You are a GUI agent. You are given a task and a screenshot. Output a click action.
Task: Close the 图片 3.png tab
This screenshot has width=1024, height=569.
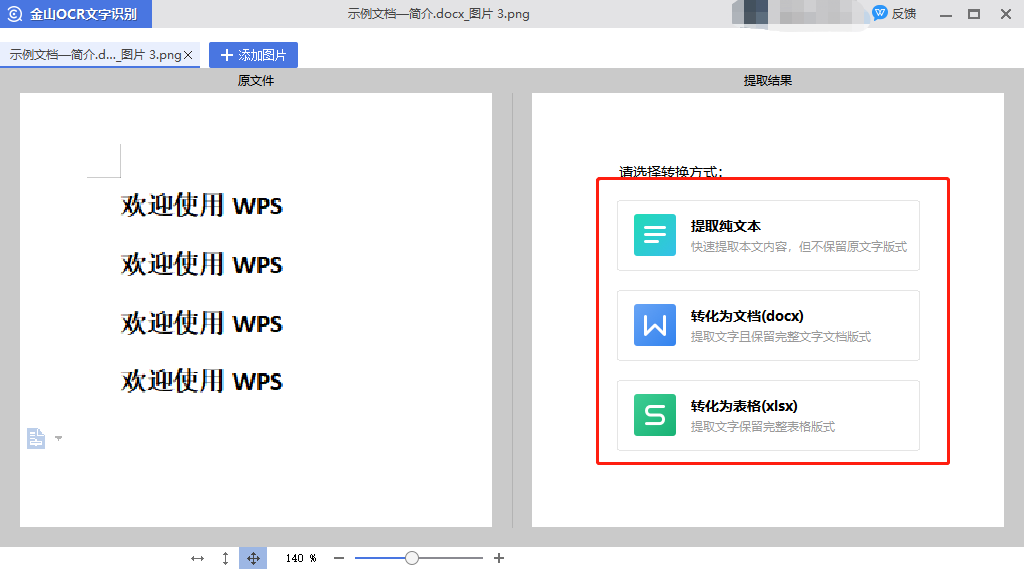point(188,55)
